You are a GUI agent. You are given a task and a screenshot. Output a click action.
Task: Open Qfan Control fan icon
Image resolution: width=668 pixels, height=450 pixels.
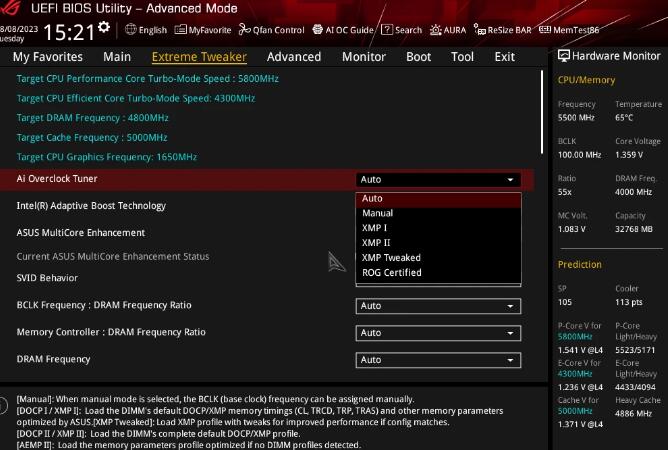(x=244, y=29)
